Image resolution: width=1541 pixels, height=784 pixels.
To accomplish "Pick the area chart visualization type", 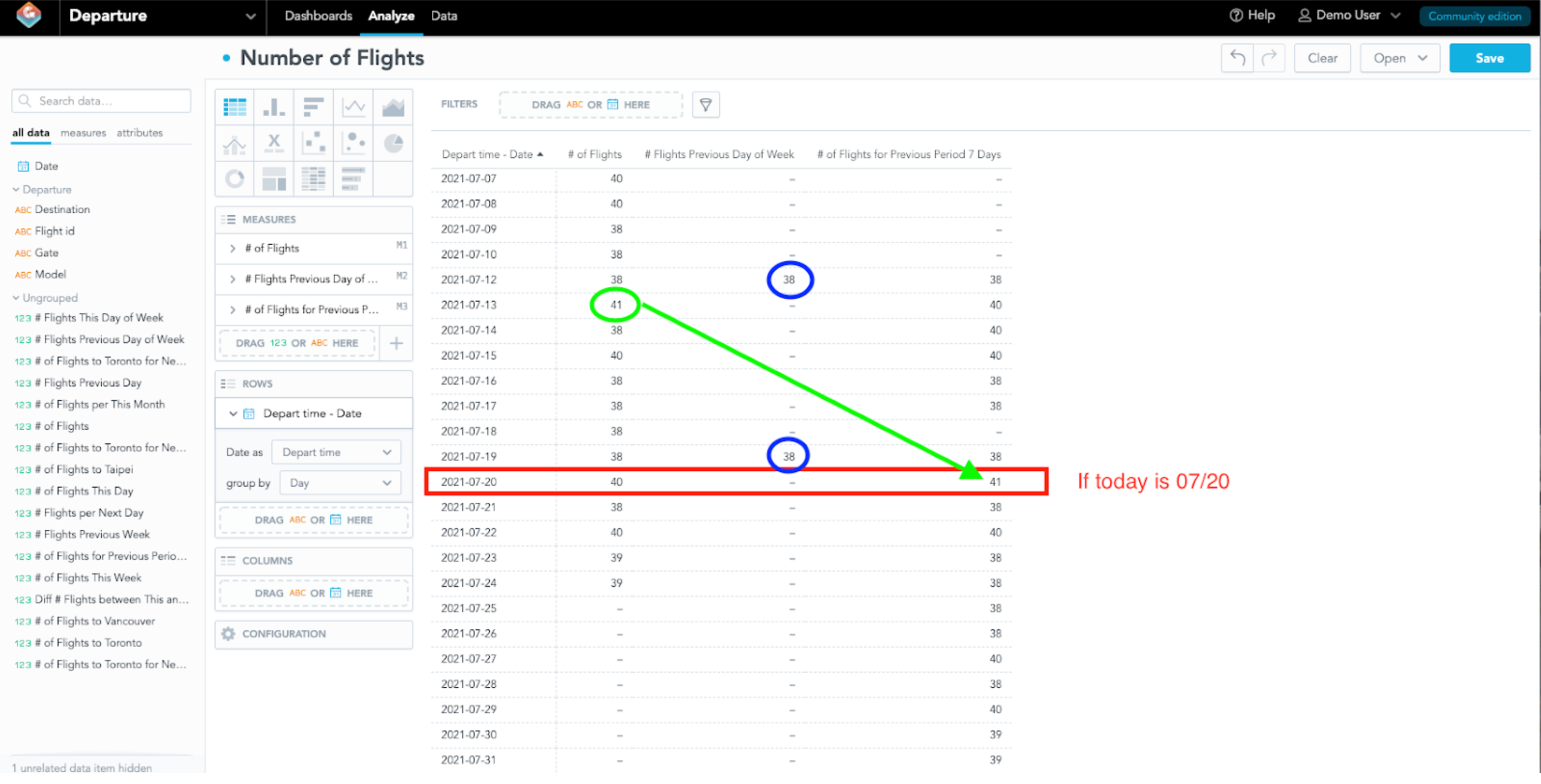I will [x=393, y=107].
